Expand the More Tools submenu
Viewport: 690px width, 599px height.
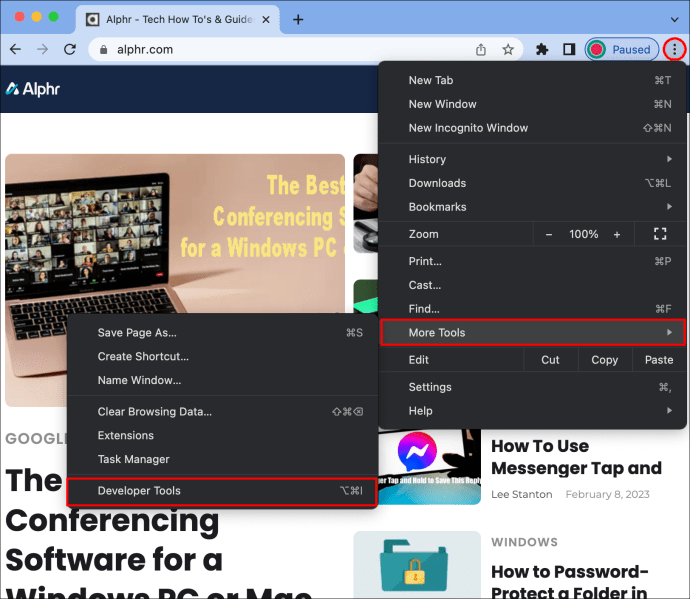tap(532, 332)
